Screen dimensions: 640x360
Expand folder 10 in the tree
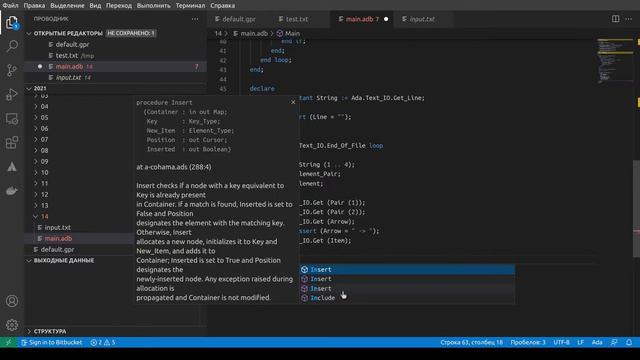coord(44,173)
